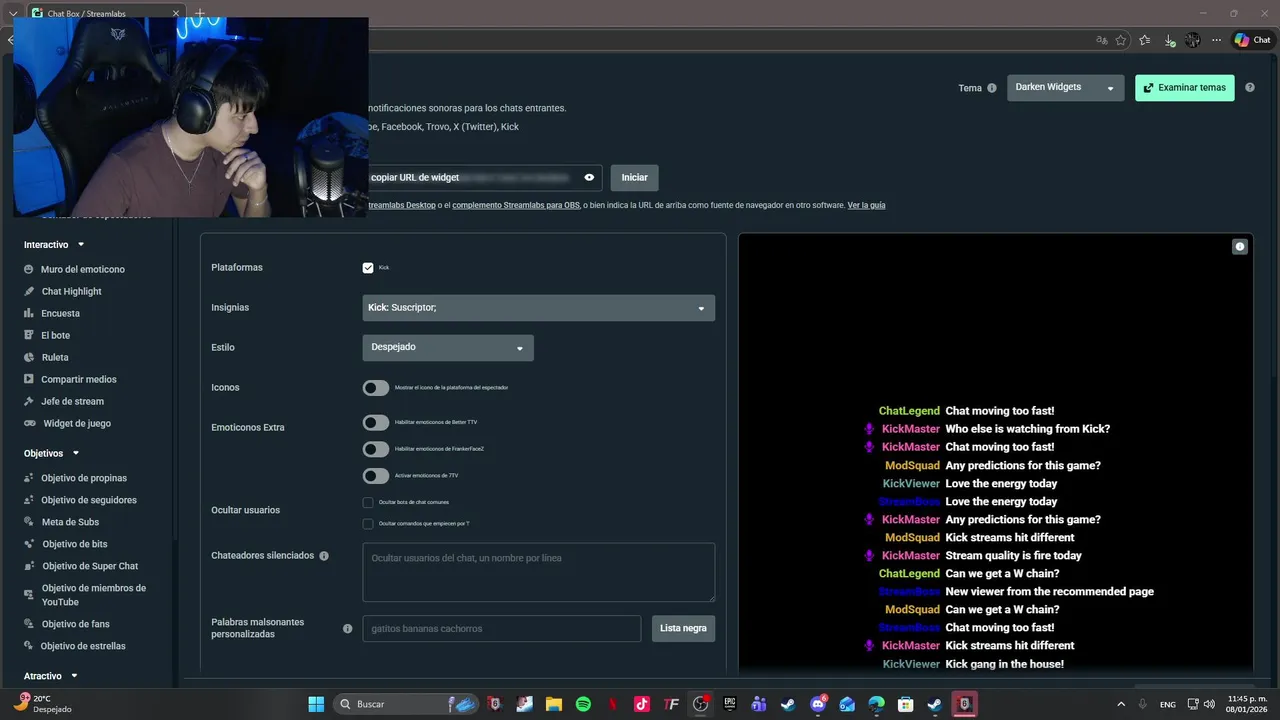Viewport: 1280px width, 720px height.
Task: Open the Ver la guía link
Action: tap(866, 205)
